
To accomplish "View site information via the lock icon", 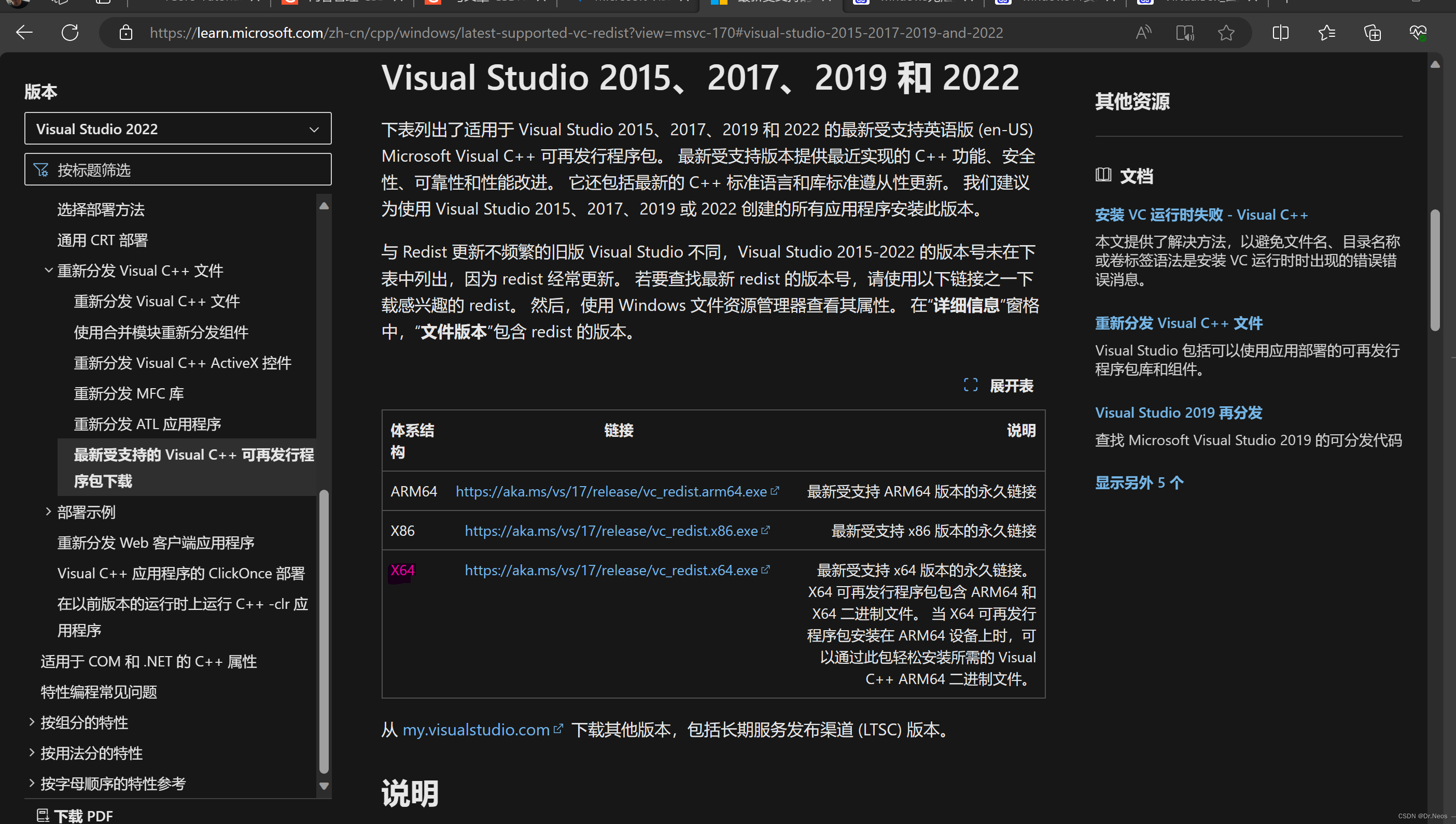I will (x=125, y=33).
